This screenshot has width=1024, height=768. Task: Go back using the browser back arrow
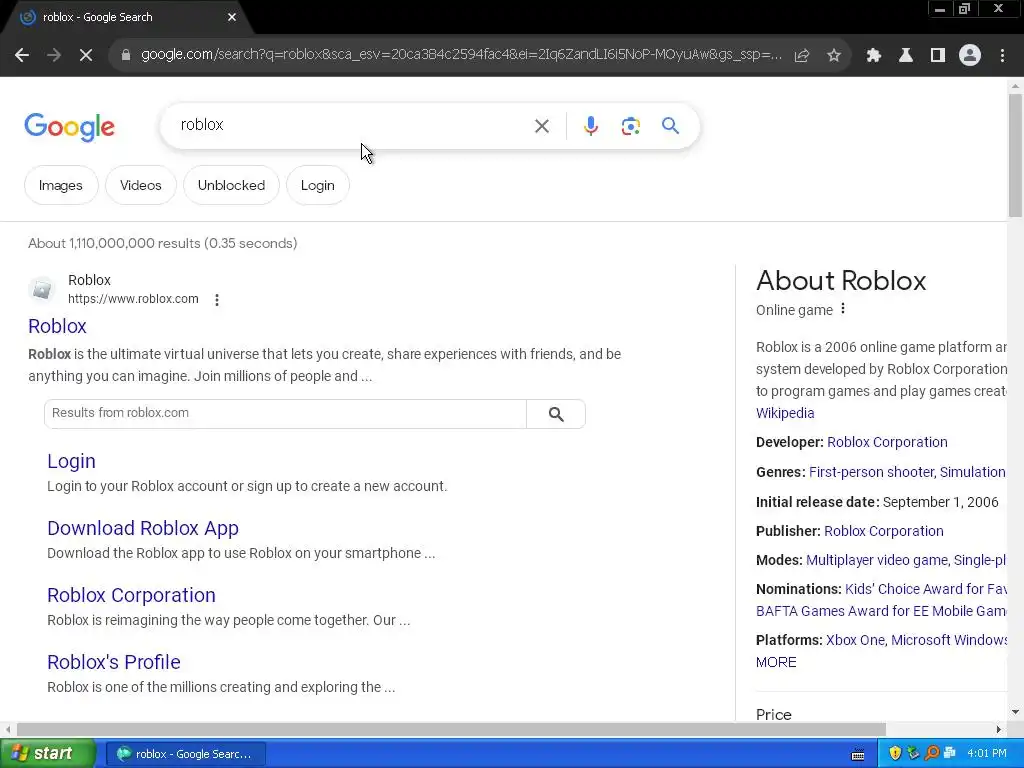coord(22,56)
